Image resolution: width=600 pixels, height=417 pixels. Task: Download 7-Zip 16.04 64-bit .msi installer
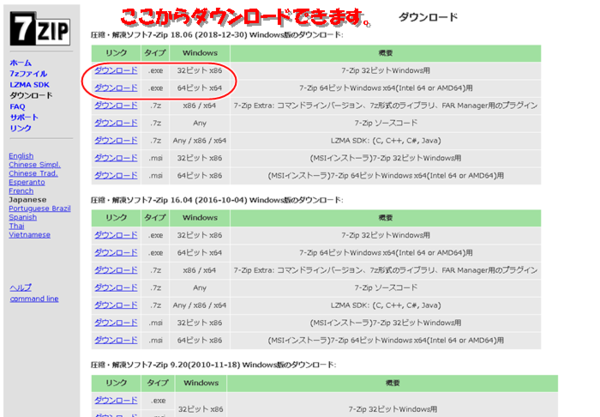click(116, 340)
